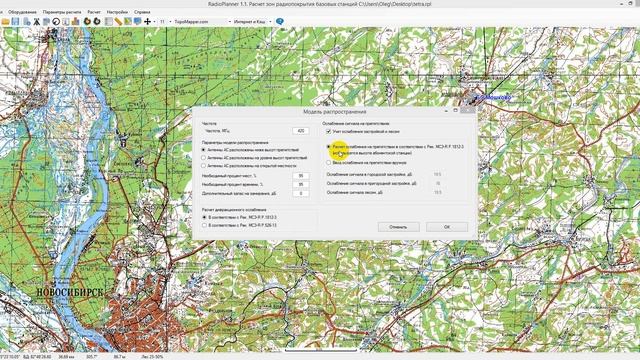Select obstacle loss per Rec. P.1812-3 radio
Viewport: 640px width, 360px height.
(x=329, y=147)
